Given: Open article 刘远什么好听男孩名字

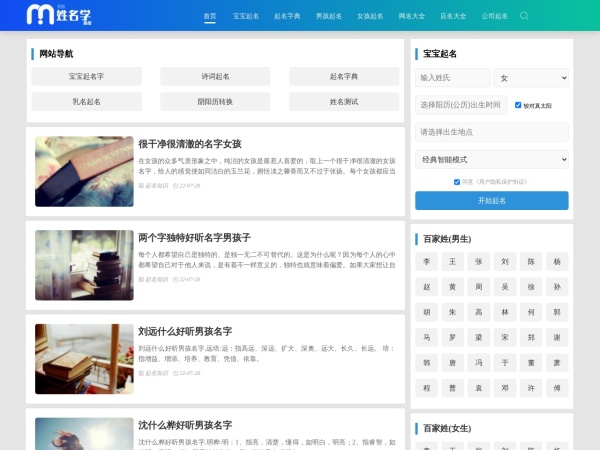Looking at the screenshot, I should [185, 332].
